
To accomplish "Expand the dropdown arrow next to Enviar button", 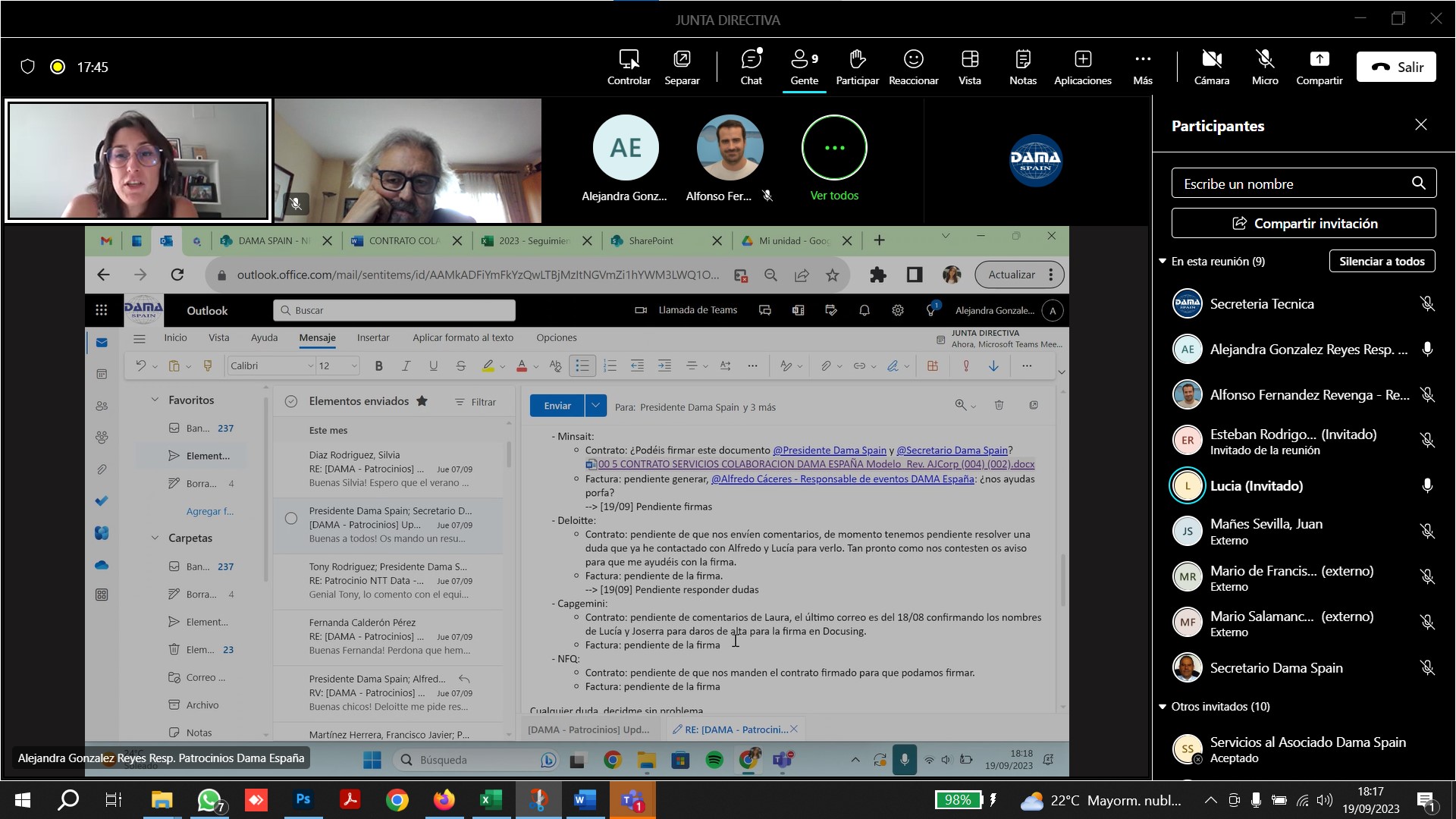I will click(x=595, y=406).
